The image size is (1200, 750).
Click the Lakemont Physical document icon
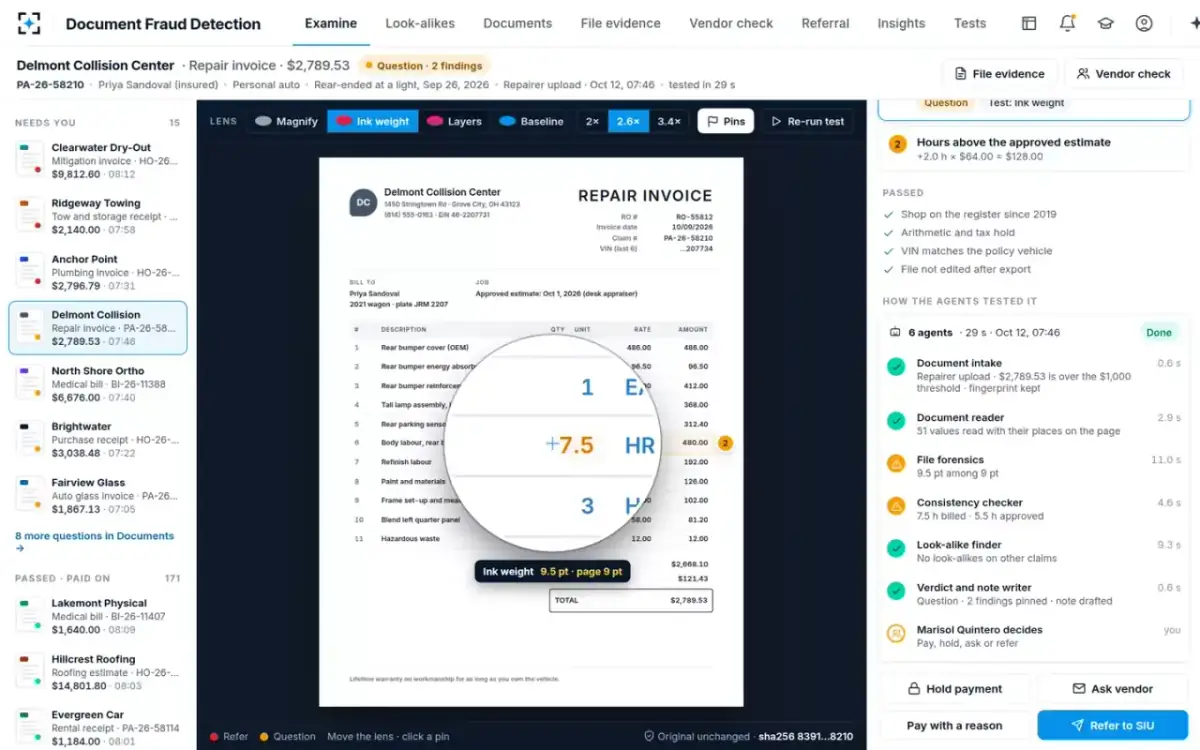tap(29, 616)
